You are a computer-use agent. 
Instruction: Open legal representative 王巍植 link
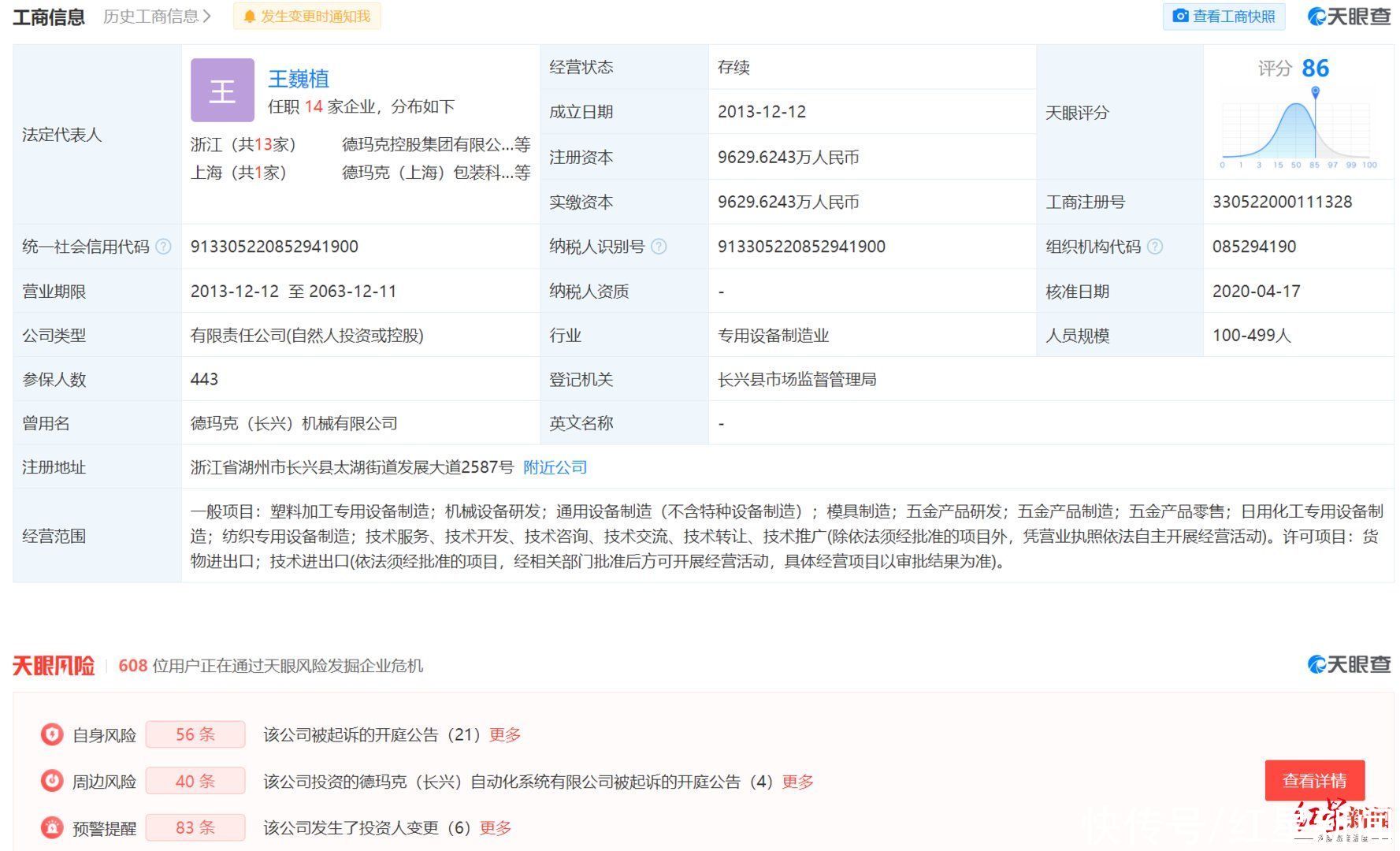click(x=299, y=79)
